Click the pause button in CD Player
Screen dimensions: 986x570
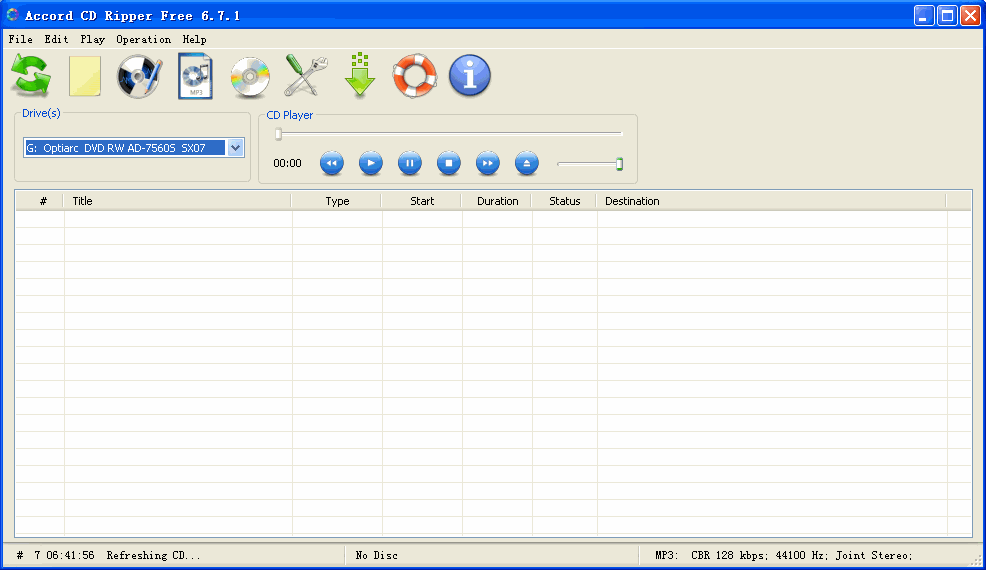[x=409, y=163]
